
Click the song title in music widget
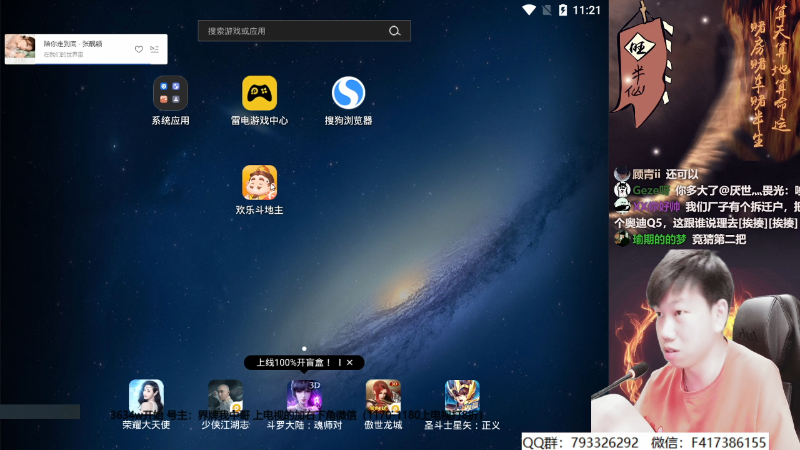73,44
